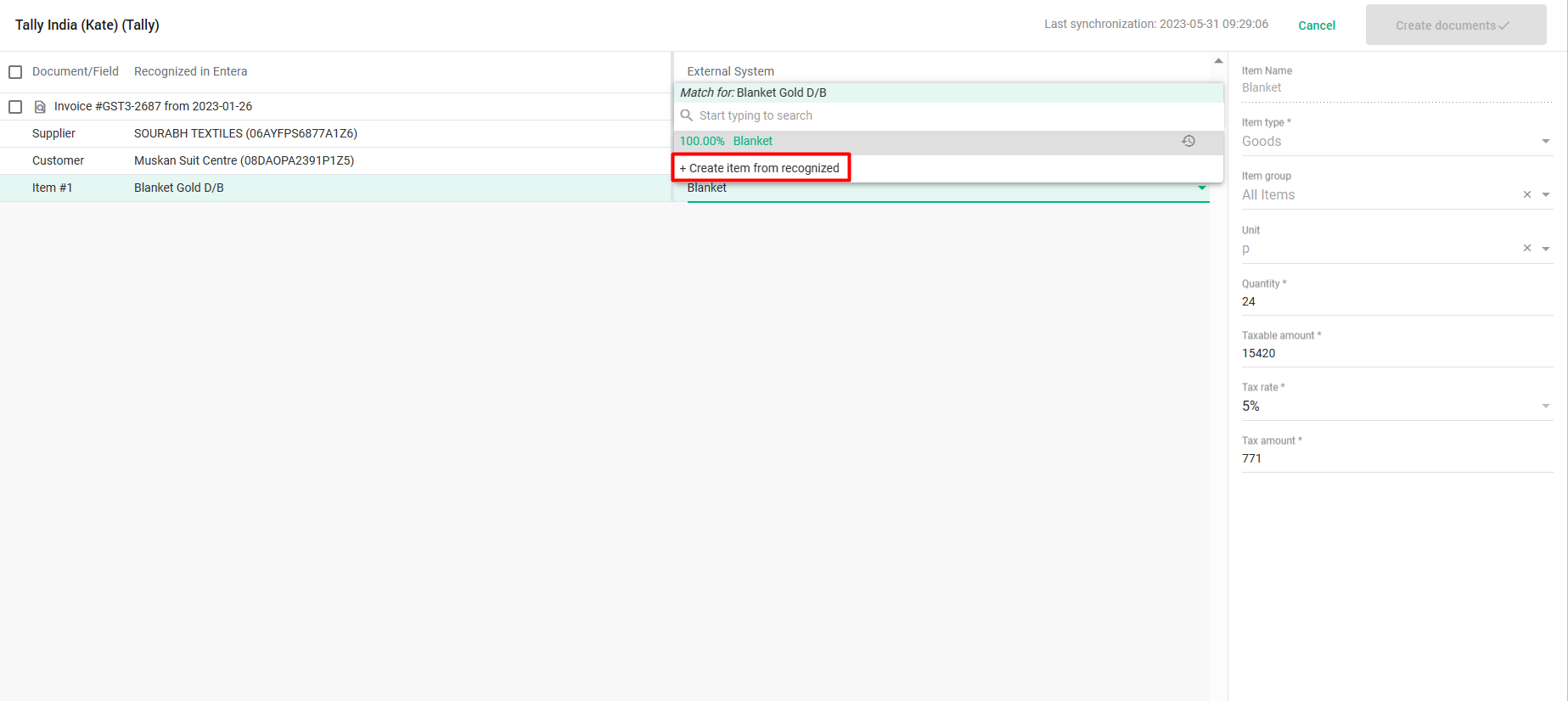
Task: Click the External System column header
Action: tap(730, 71)
